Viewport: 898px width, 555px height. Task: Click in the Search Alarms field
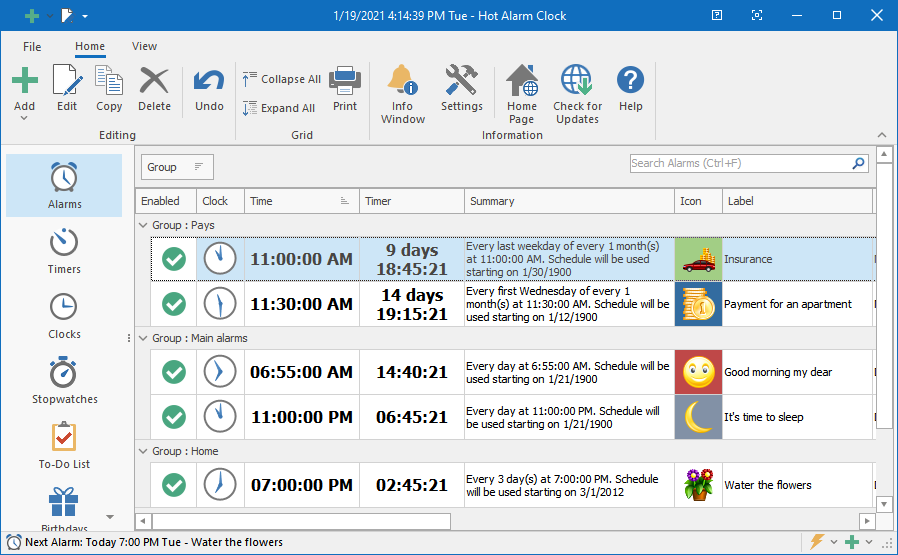[x=738, y=163]
